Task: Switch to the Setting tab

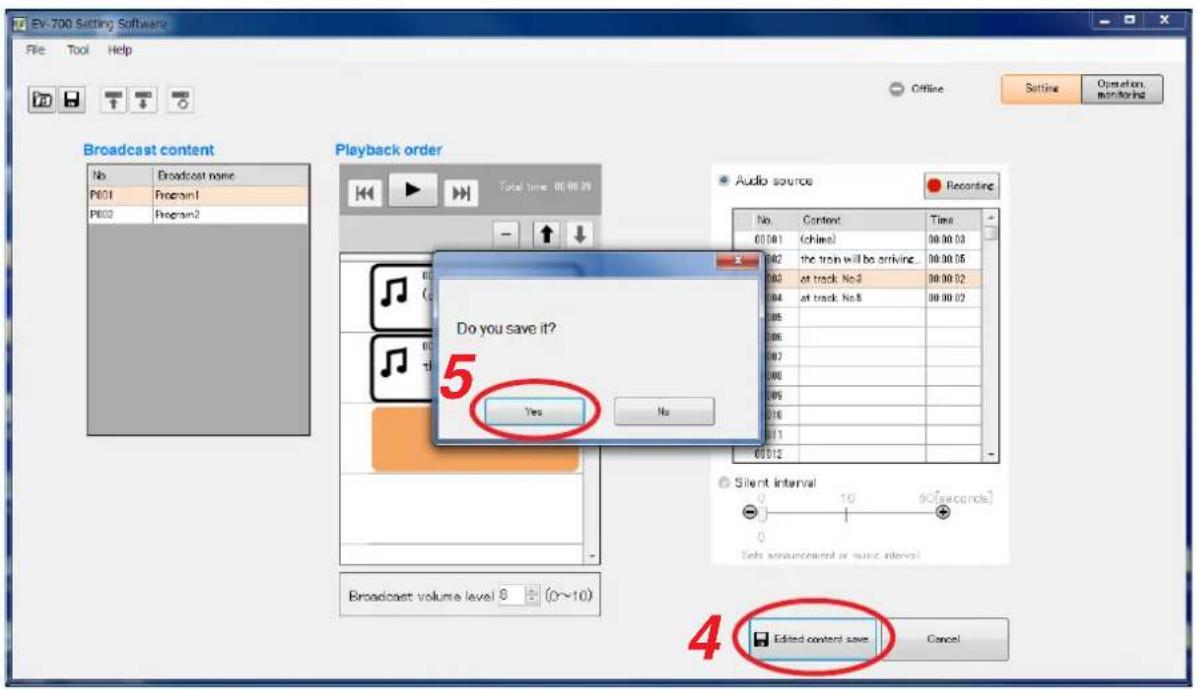Action: point(1041,89)
